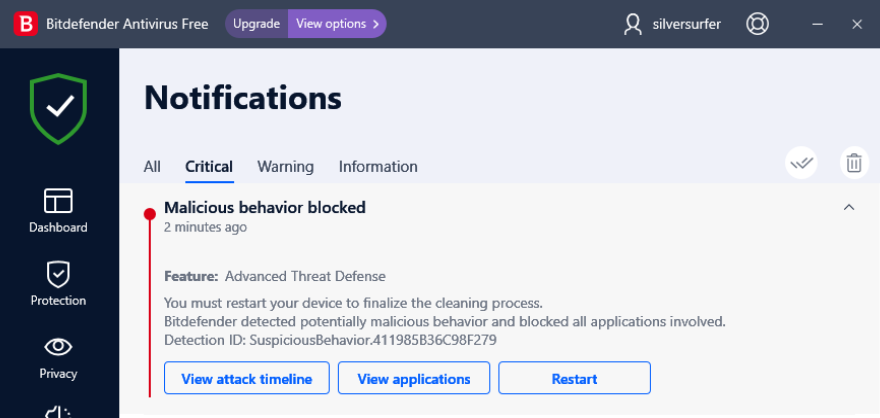Image resolution: width=880 pixels, height=418 pixels.
Task: Switch to the All notifications tab
Action: (152, 167)
